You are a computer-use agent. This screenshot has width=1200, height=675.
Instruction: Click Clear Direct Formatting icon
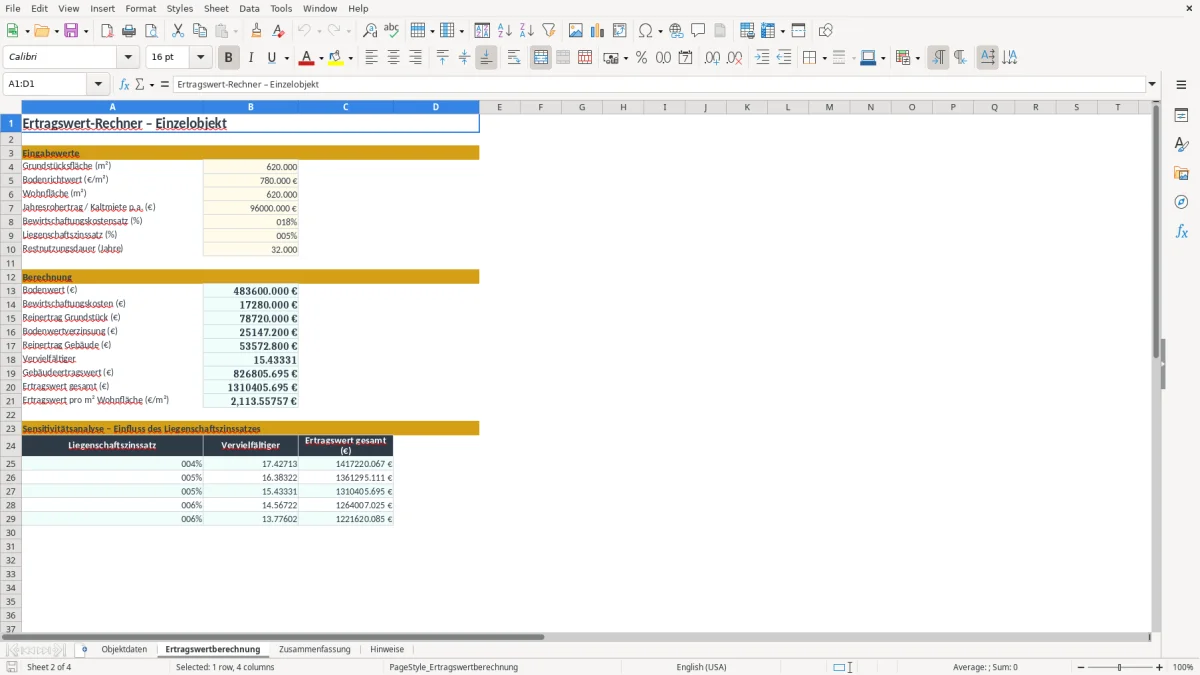278,31
